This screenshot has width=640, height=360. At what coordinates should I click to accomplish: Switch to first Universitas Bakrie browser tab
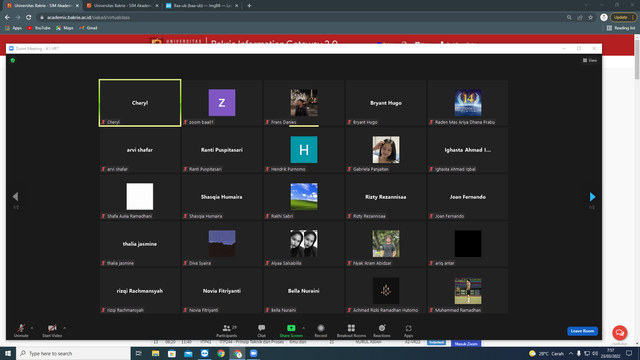(42, 6)
